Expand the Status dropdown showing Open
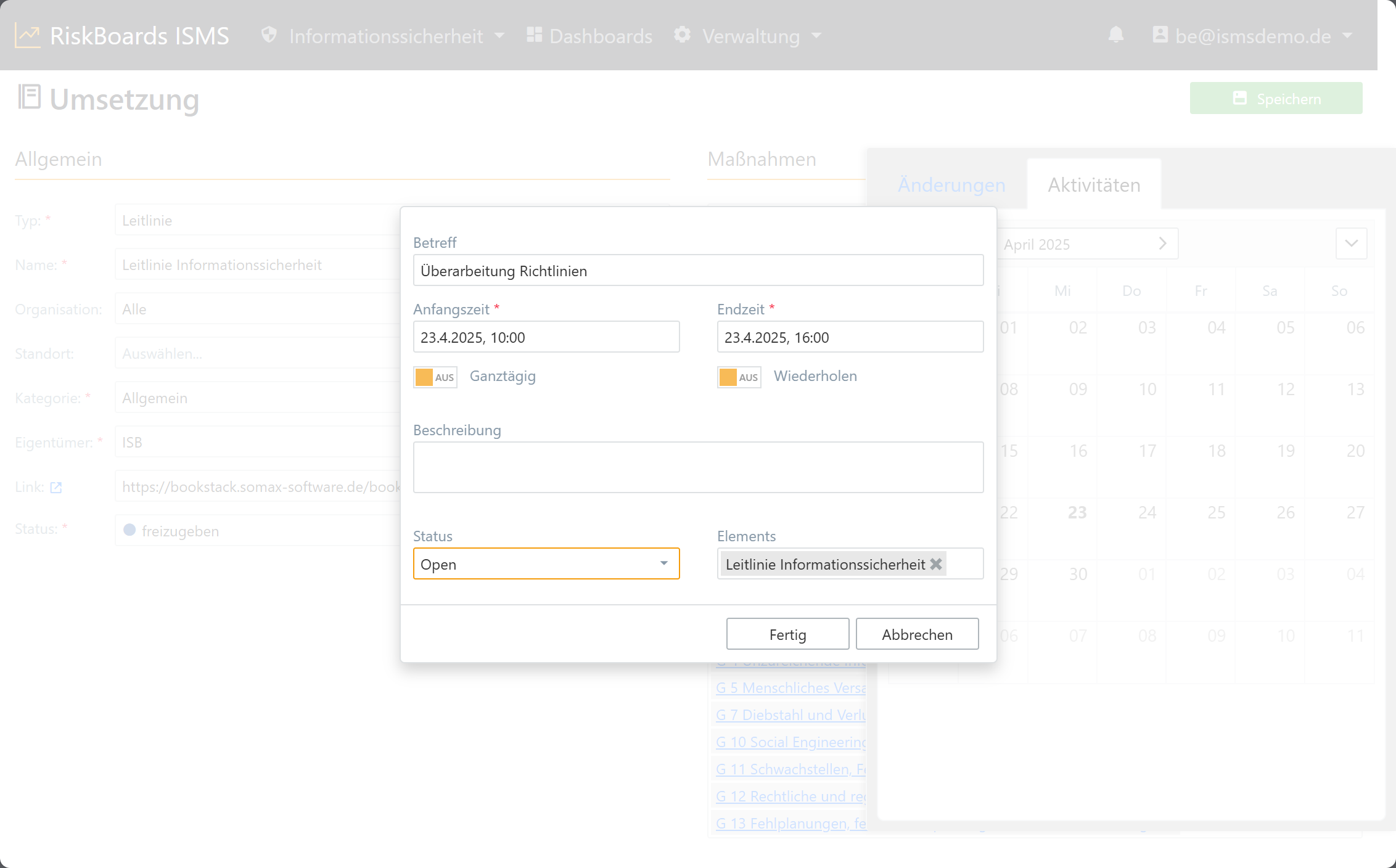This screenshot has width=1396, height=868. (546, 563)
